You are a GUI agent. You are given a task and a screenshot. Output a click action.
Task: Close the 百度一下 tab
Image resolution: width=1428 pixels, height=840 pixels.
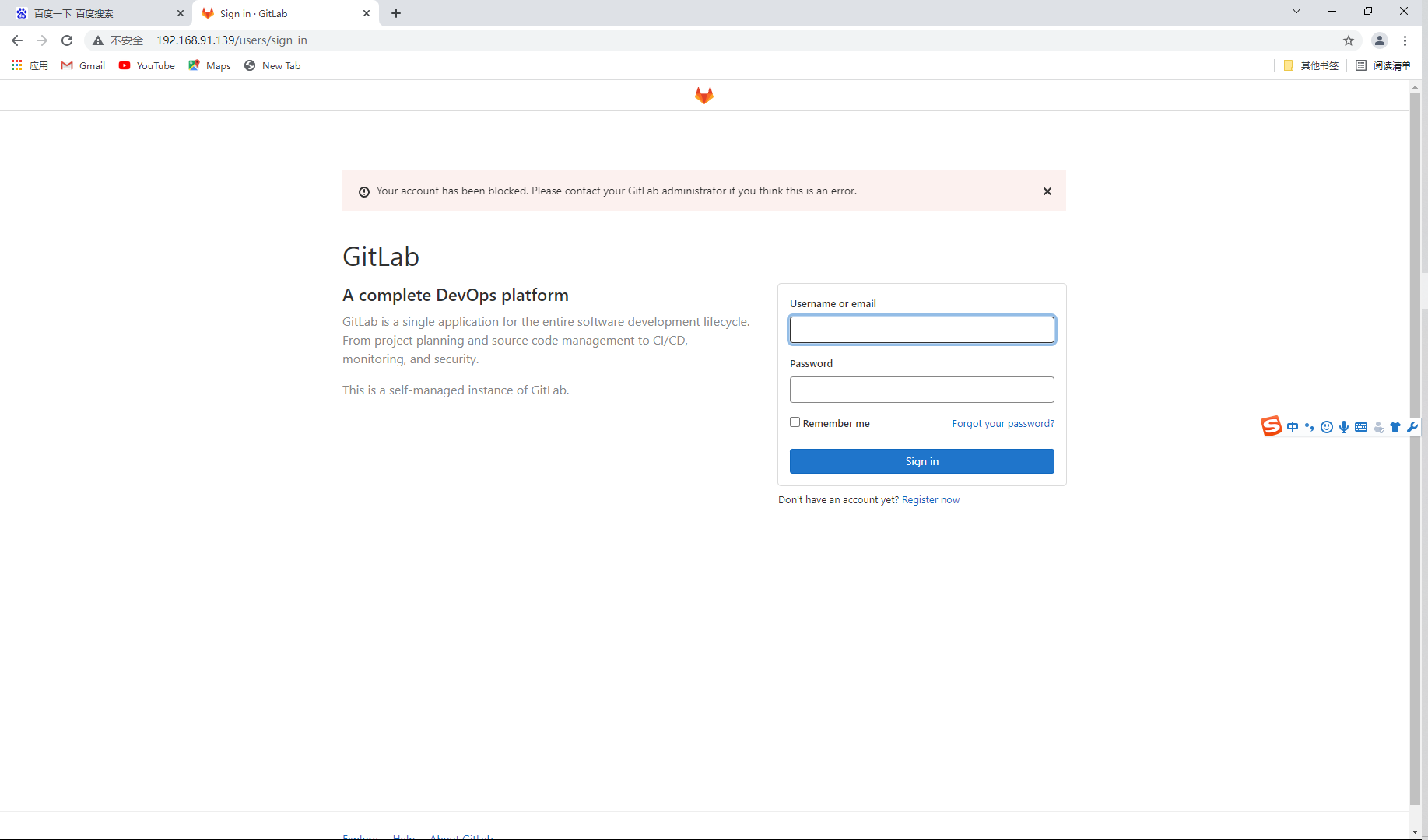tap(181, 13)
